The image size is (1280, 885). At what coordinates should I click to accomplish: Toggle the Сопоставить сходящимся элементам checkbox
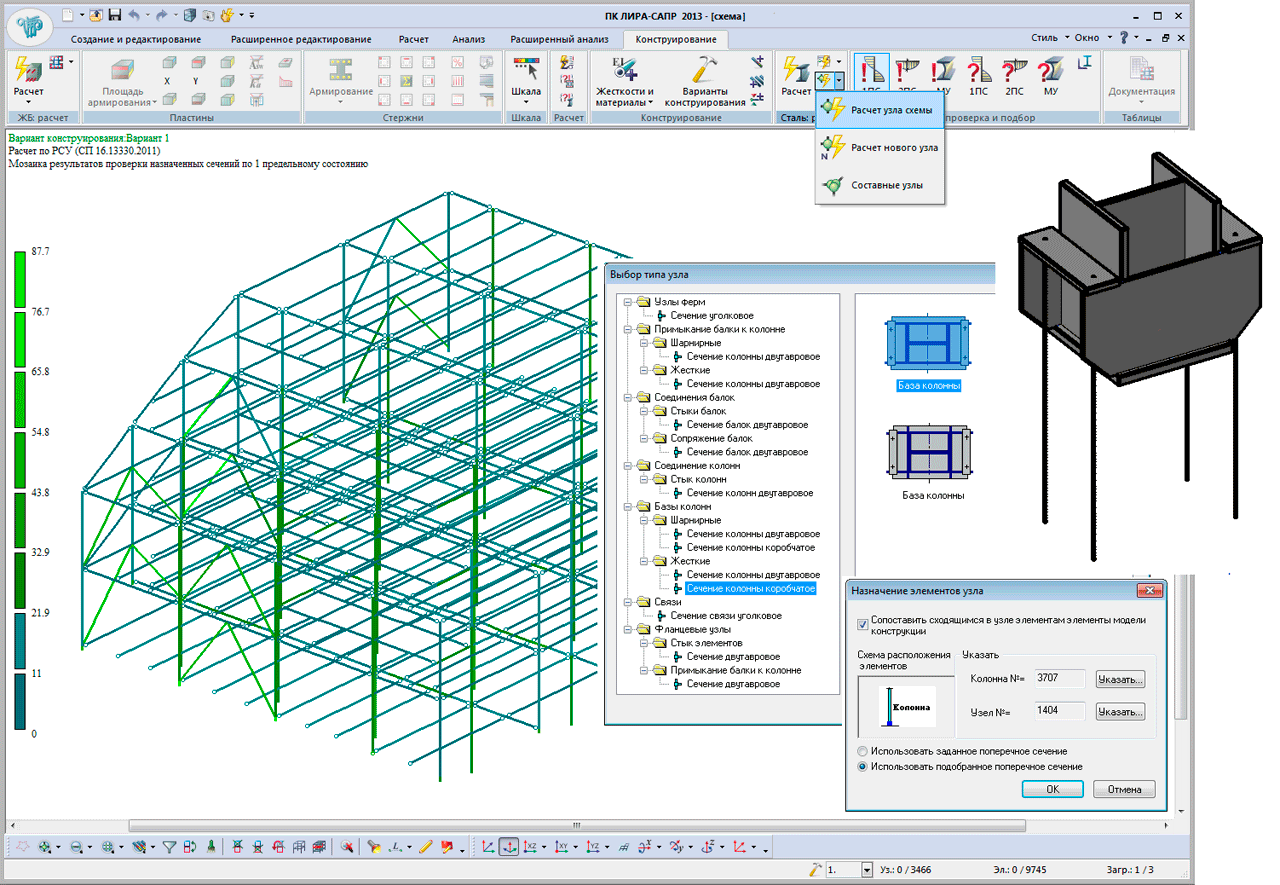point(863,622)
